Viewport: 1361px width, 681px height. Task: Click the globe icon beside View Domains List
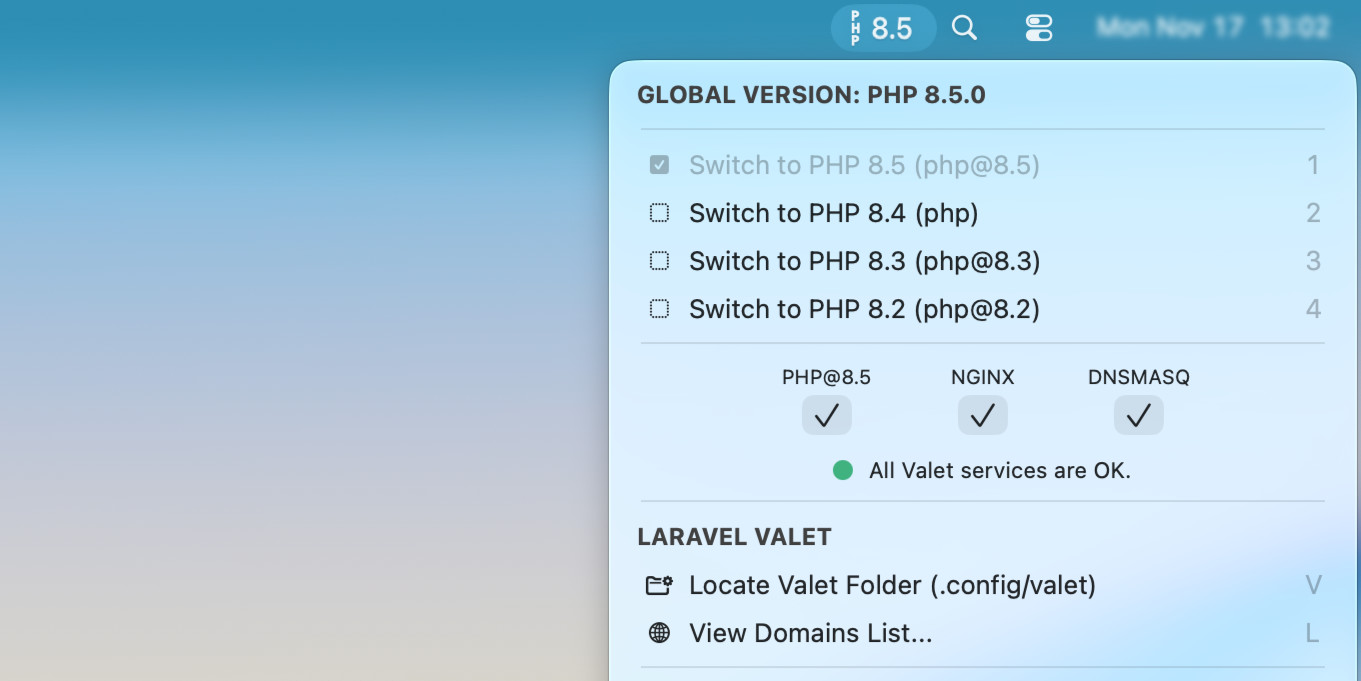[x=659, y=633]
